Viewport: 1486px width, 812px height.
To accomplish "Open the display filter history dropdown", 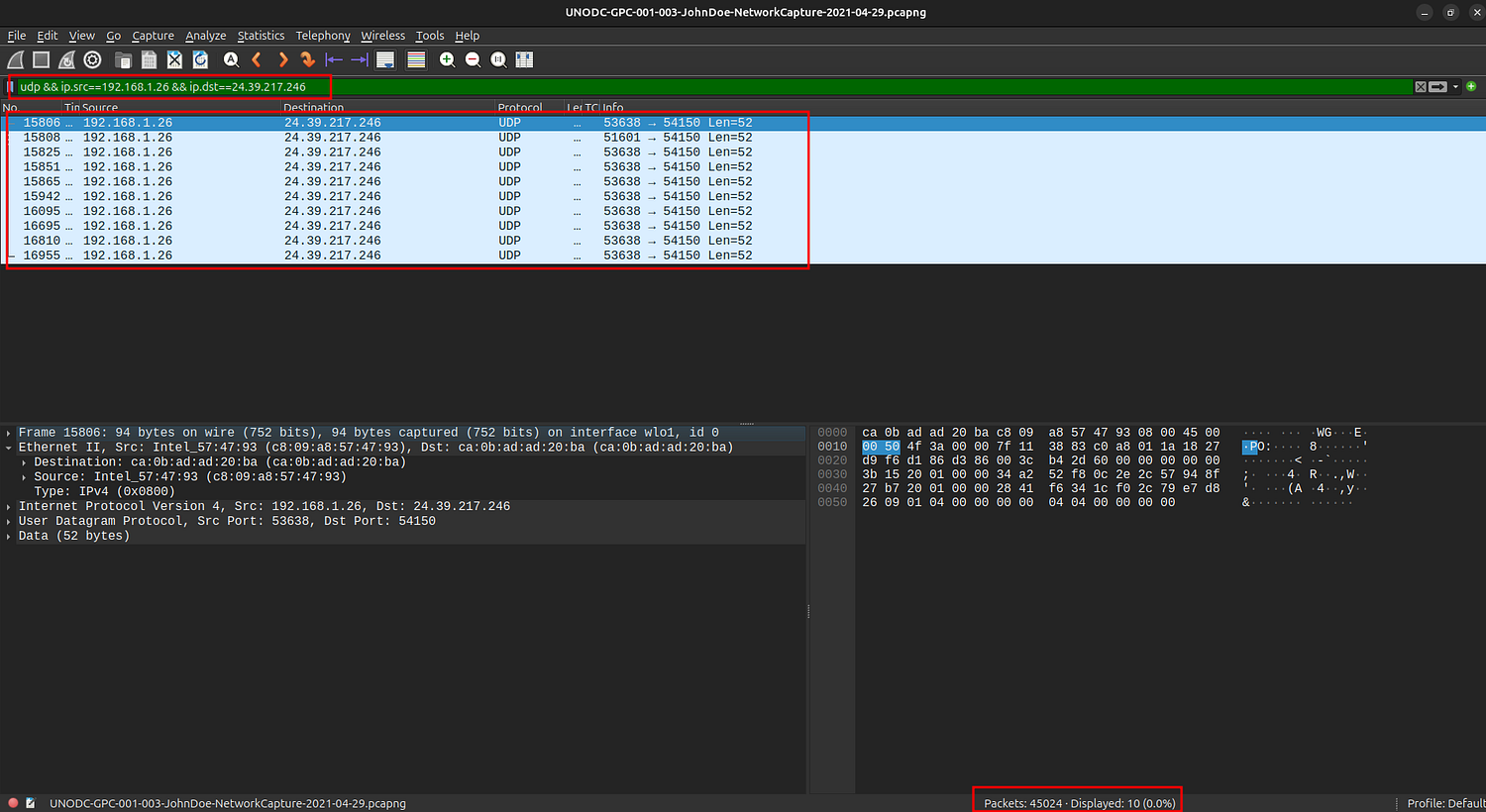I will tap(1455, 87).
